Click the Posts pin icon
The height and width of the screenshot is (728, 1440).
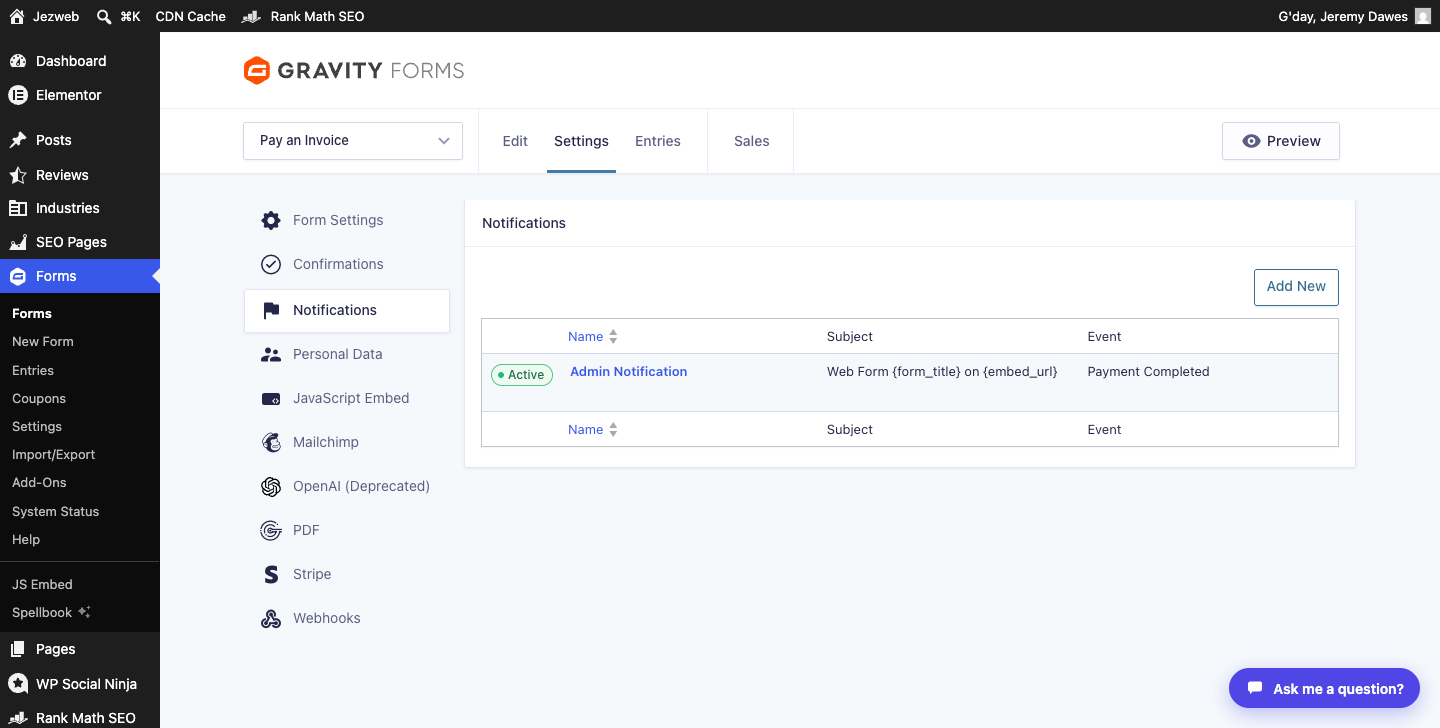pyautogui.click(x=18, y=140)
